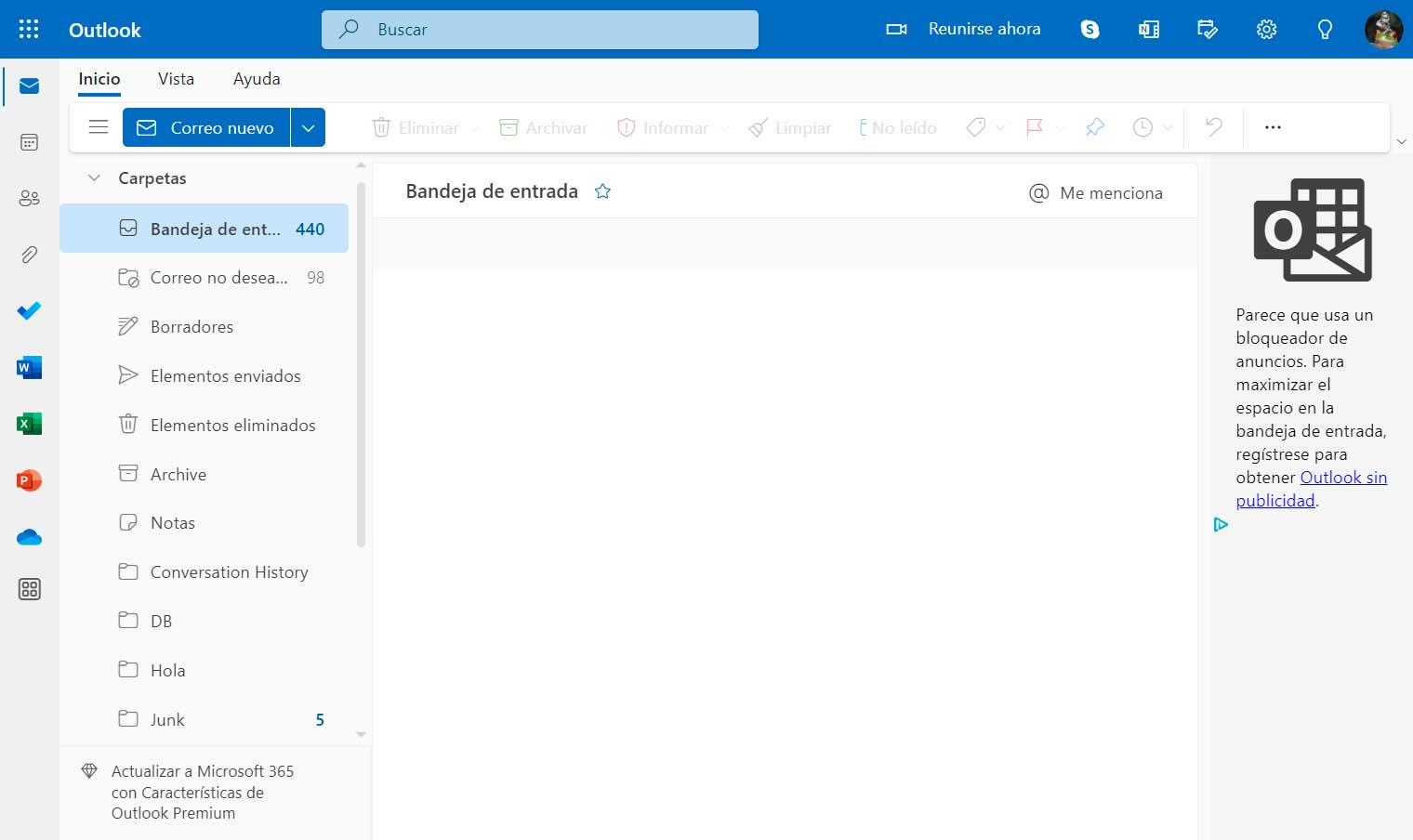This screenshot has height=840, width=1413.
Task: Click the Flag icon in toolbar
Action: pos(1034,127)
